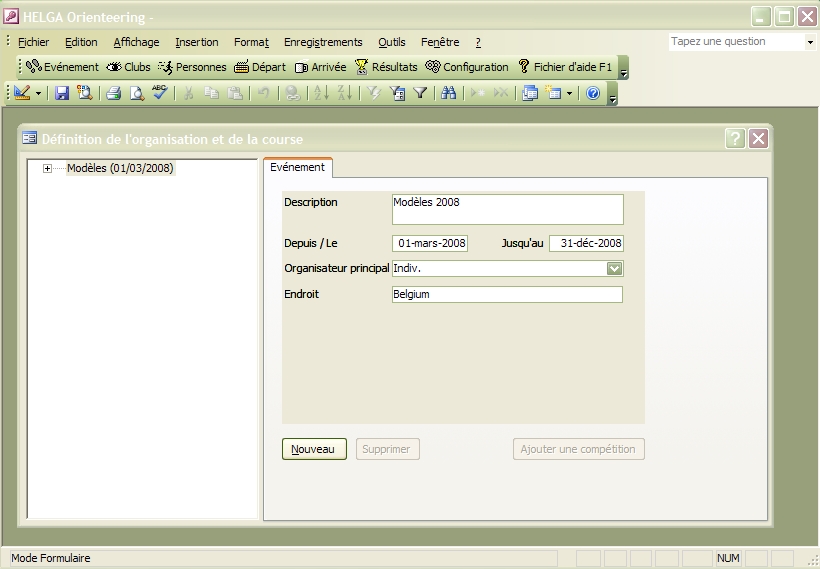Click the HELGA Orienteering app key icon
Screen dimensions: 820x569
11,16
